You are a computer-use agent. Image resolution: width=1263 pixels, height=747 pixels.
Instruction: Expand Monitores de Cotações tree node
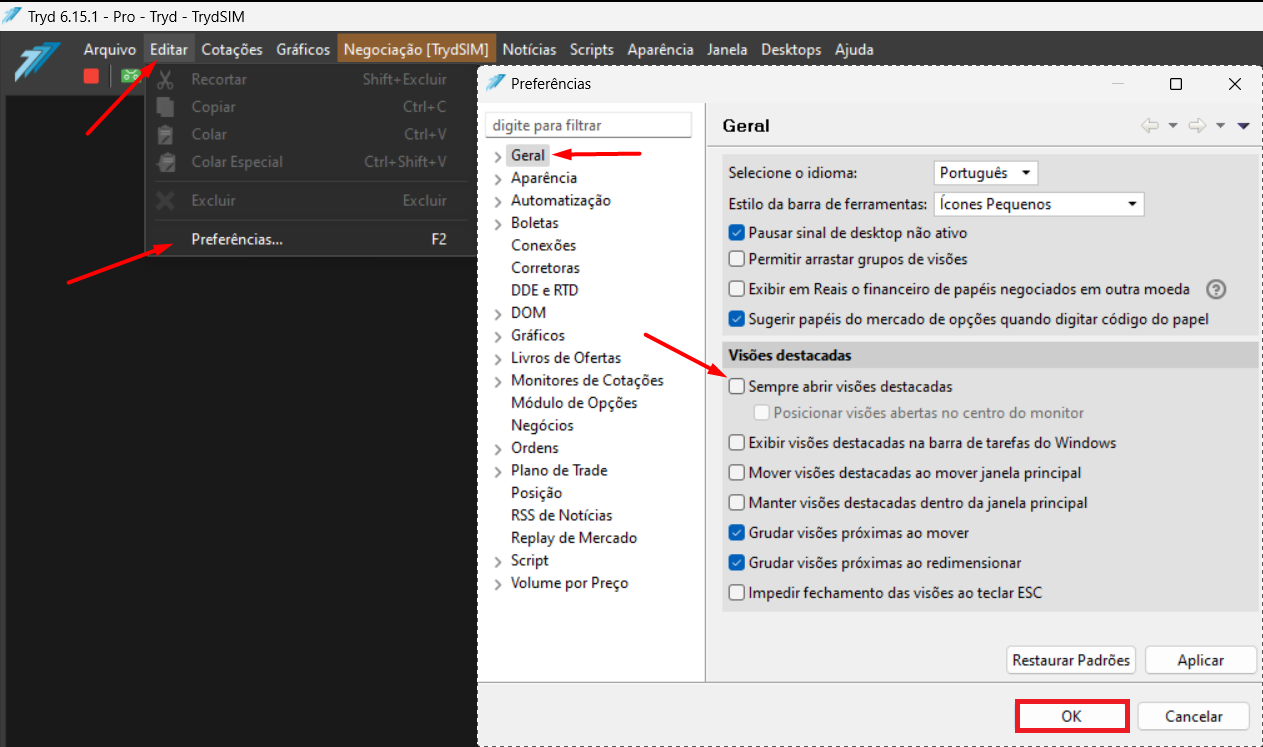[498, 381]
